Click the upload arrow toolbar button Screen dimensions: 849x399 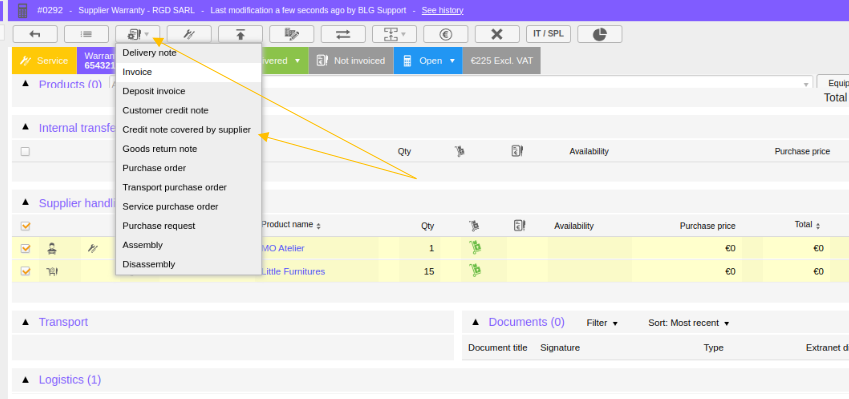tap(240, 34)
